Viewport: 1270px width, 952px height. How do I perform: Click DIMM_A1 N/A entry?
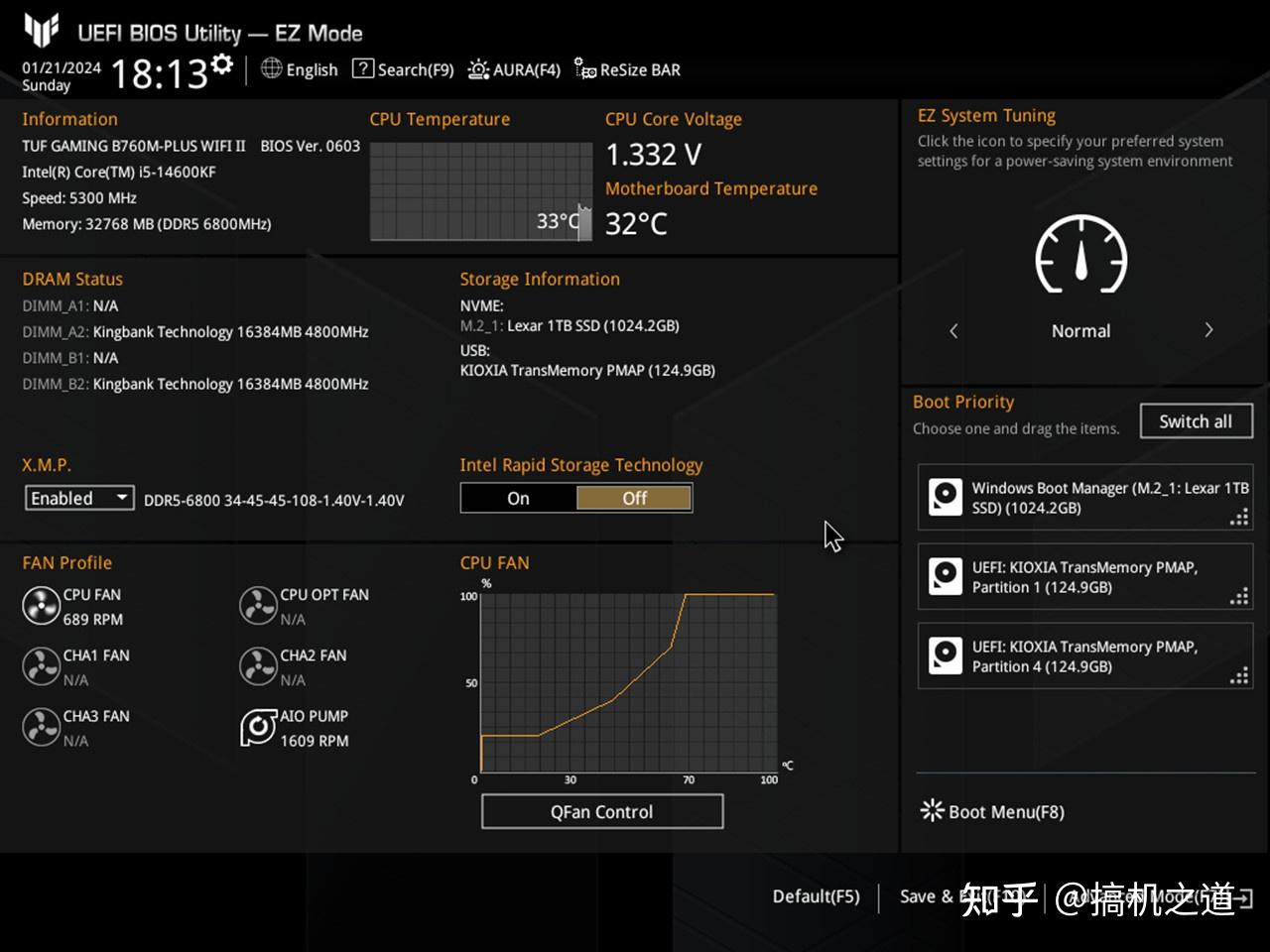[70, 306]
